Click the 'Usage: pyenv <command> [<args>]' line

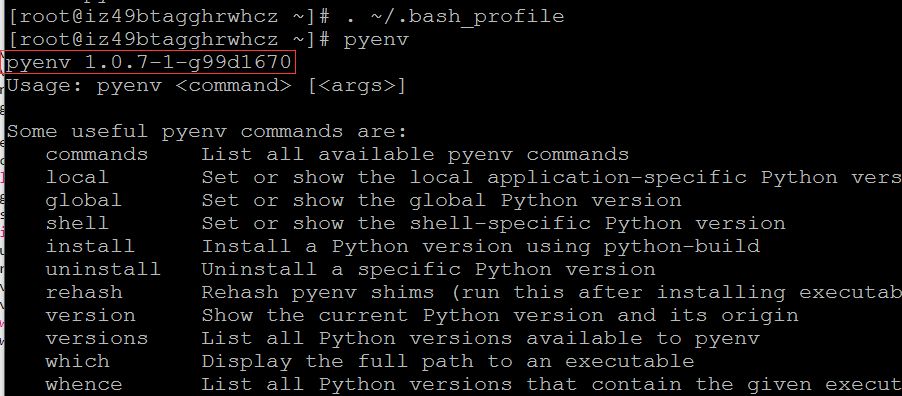coord(206,86)
